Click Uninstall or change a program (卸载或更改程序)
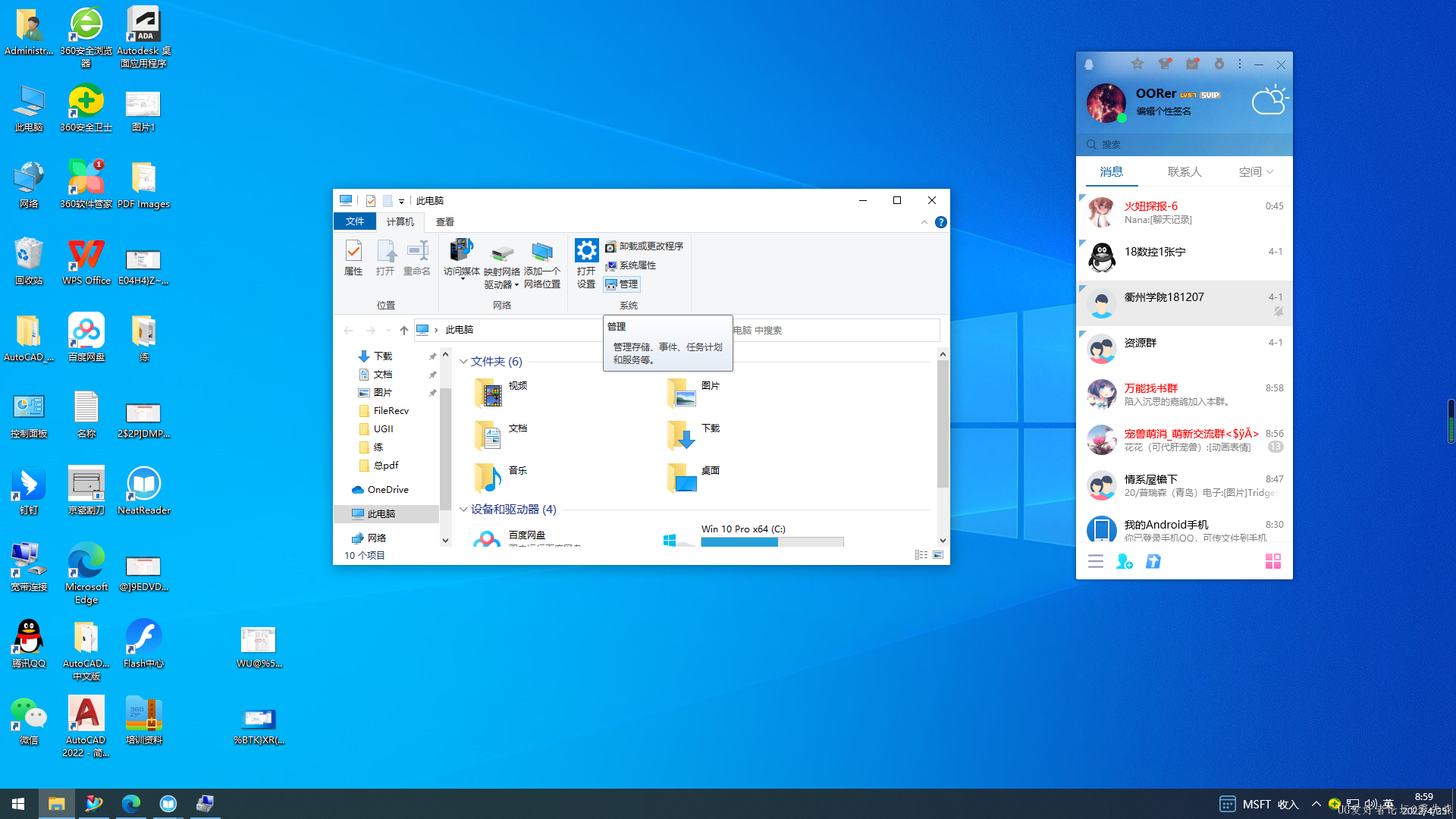 pyautogui.click(x=645, y=246)
